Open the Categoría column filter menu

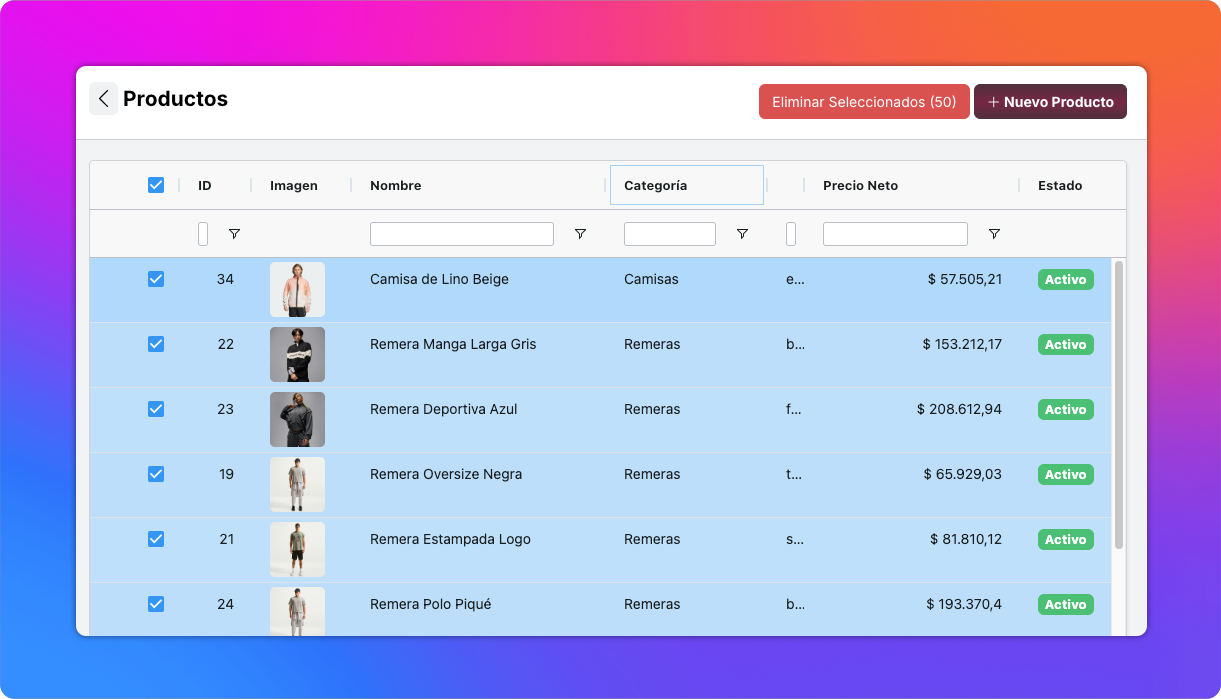click(x=742, y=234)
